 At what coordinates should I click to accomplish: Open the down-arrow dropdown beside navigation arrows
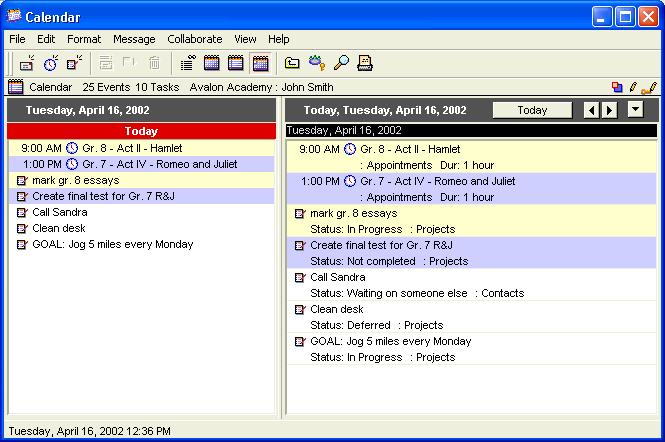coord(635,110)
